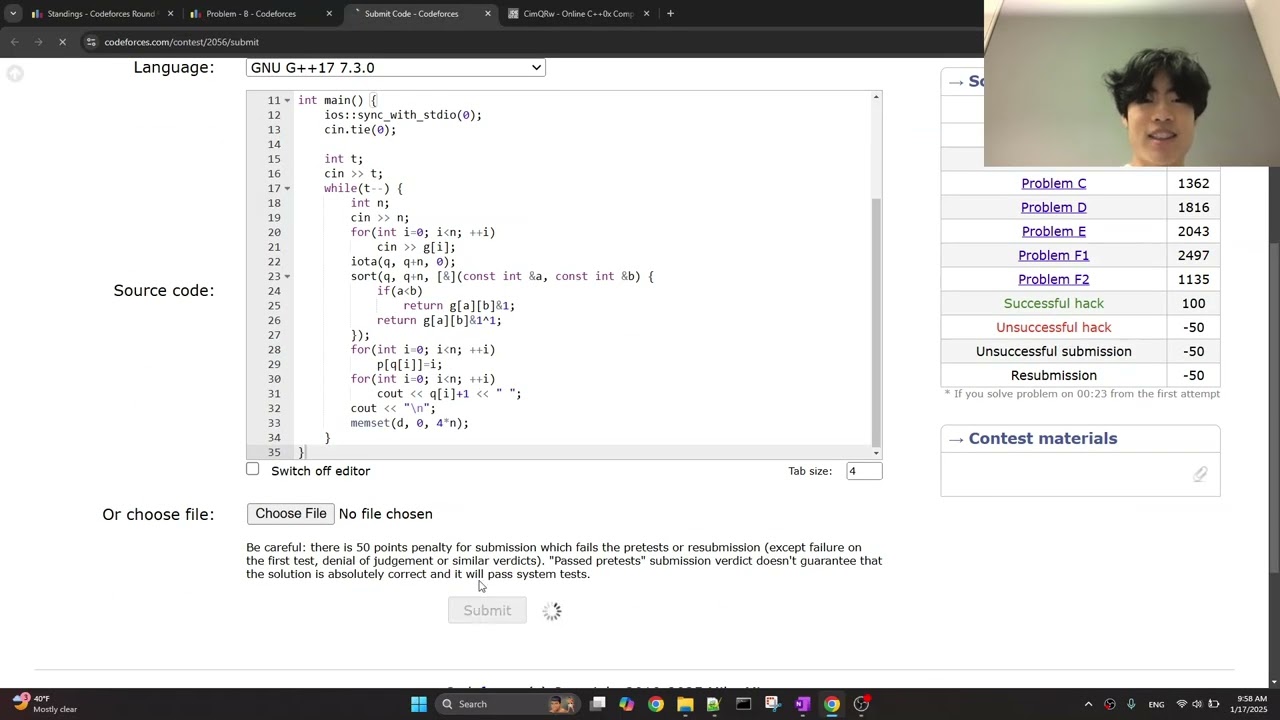Toggle the Switch off editor checkbox

point(253,469)
